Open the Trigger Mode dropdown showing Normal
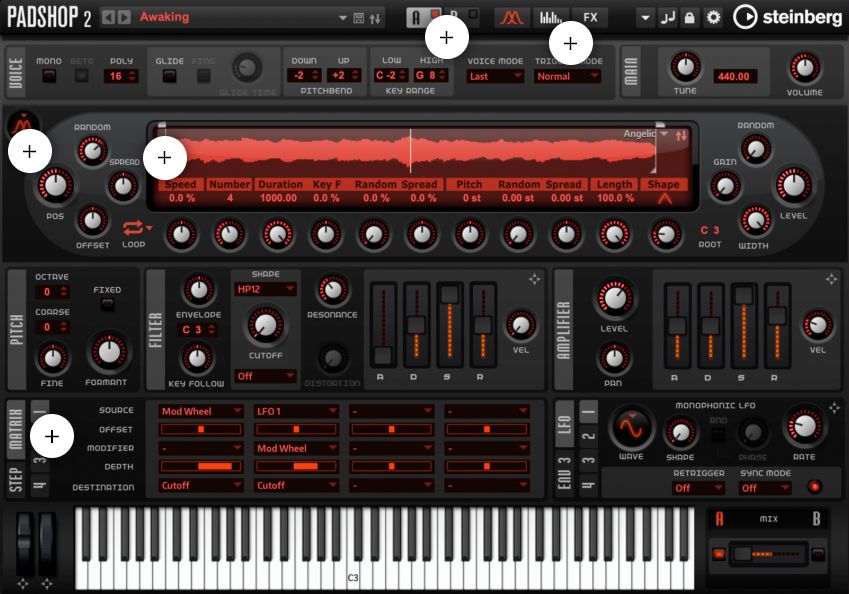849x594 pixels. coord(567,74)
